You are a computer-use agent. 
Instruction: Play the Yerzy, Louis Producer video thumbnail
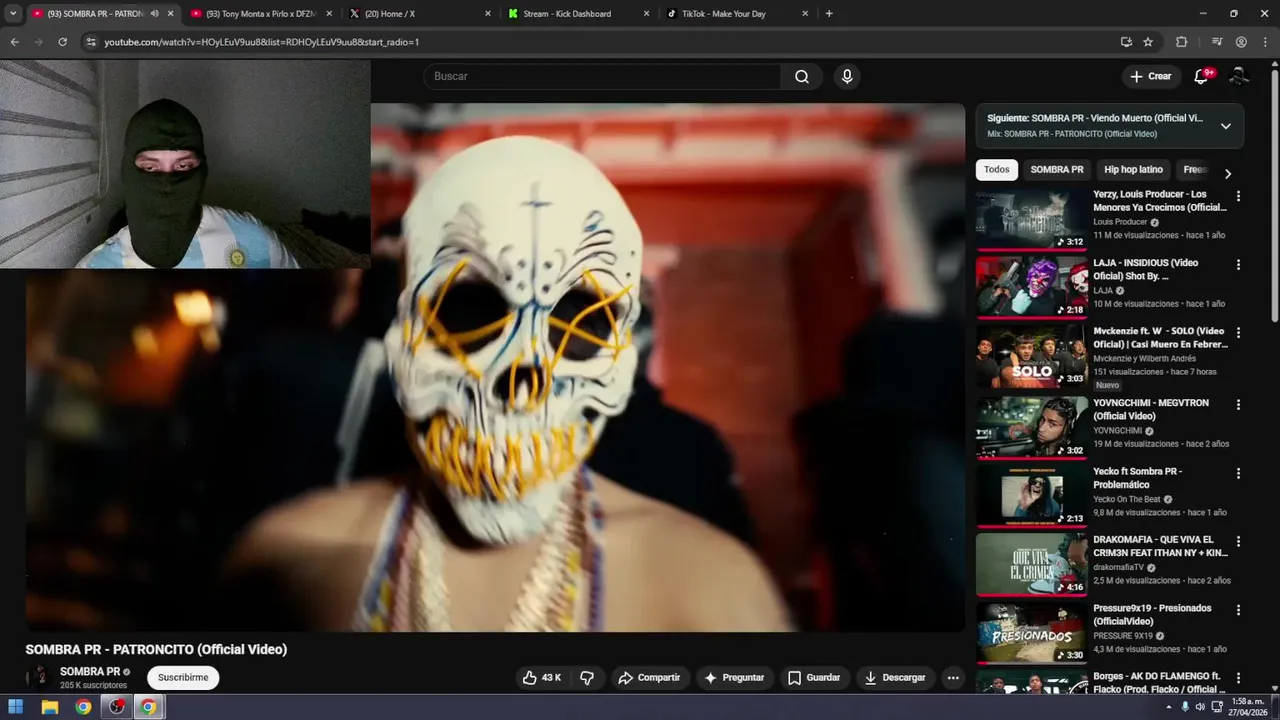(1031, 218)
